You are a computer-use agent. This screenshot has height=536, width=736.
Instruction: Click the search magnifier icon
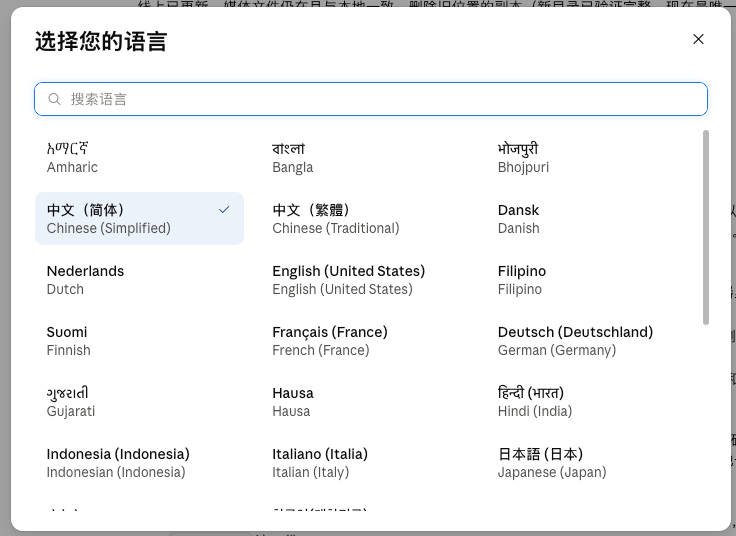[x=54, y=99]
